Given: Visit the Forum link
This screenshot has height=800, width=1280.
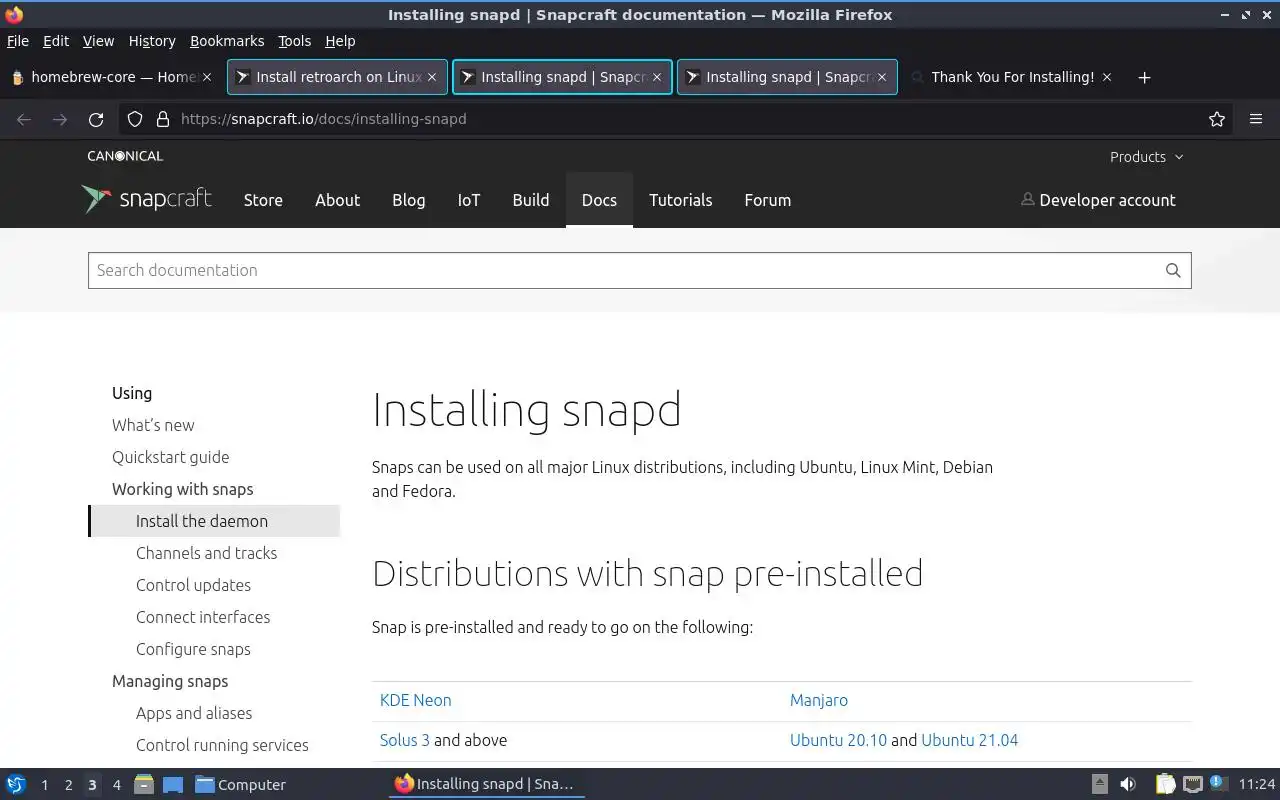Looking at the screenshot, I should 768,200.
